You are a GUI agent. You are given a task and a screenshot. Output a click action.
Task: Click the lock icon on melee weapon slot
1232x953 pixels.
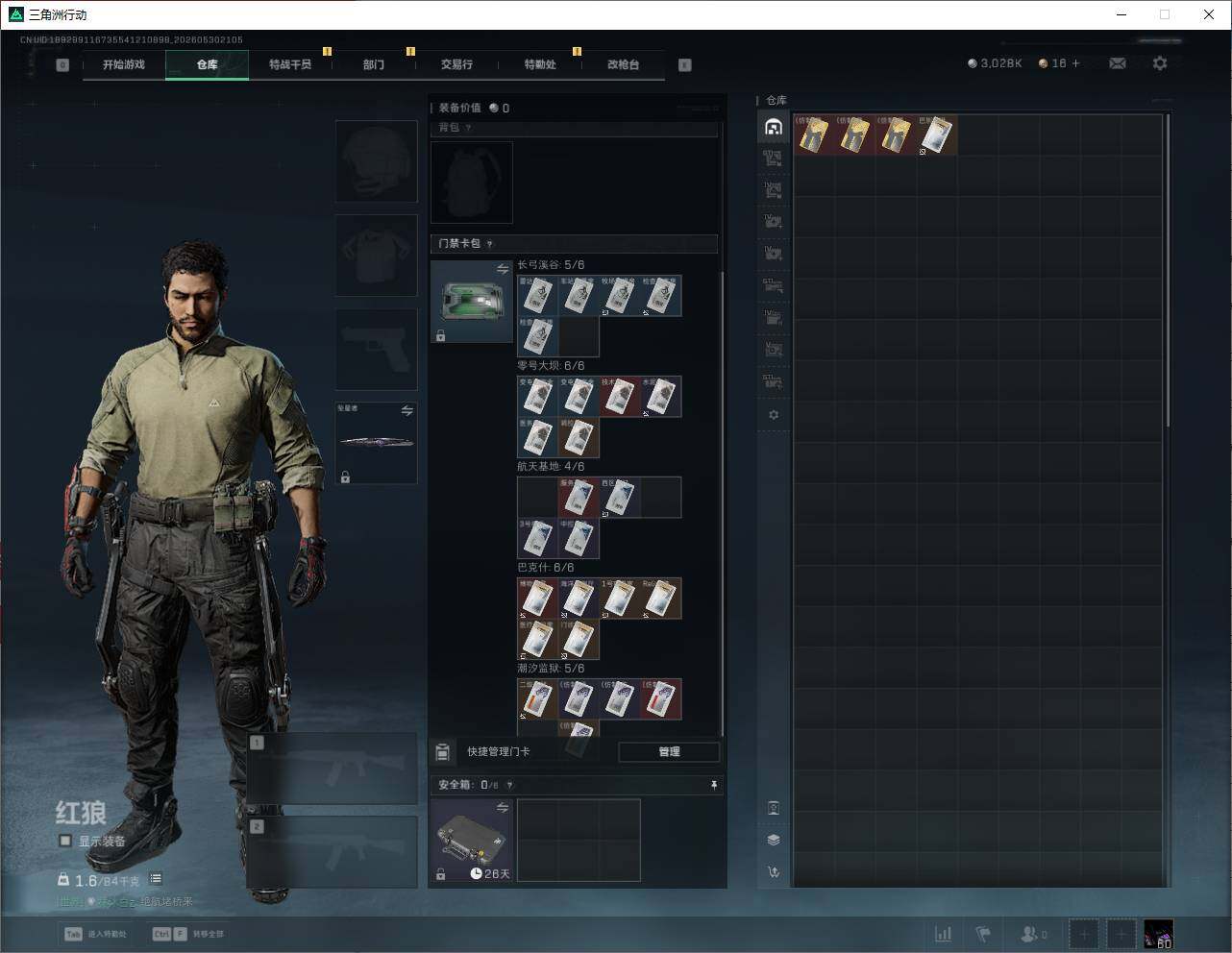(x=345, y=476)
